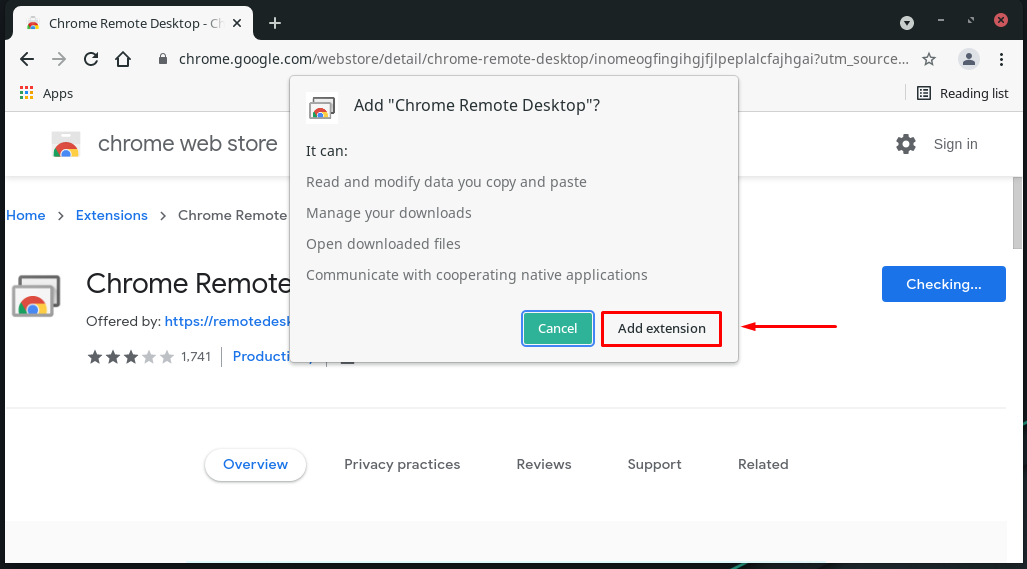1027x569 pixels.
Task: Click Cancel in the dialog
Action: (557, 329)
